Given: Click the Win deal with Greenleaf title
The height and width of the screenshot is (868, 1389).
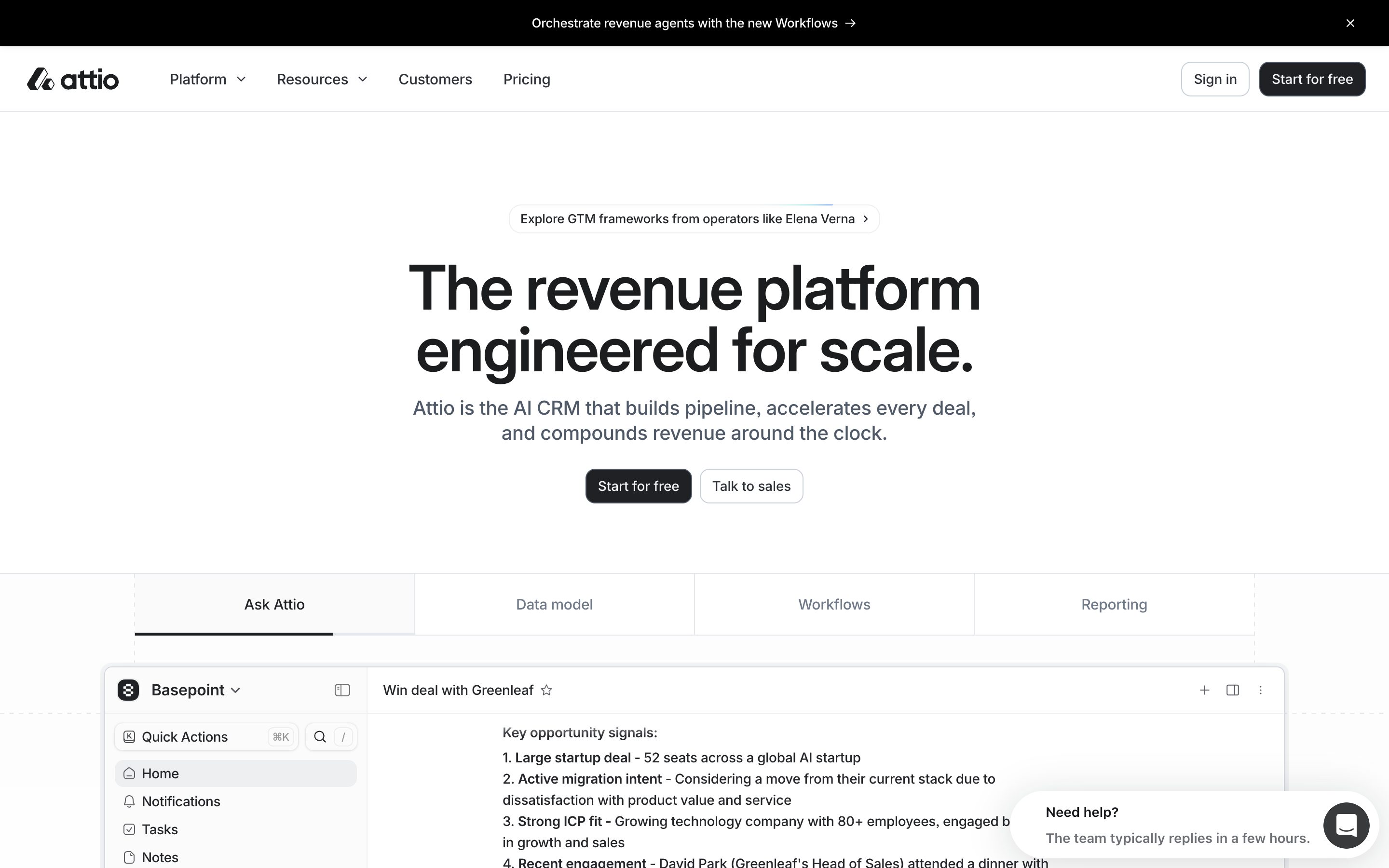Looking at the screenshot, I should coord(458,690).
